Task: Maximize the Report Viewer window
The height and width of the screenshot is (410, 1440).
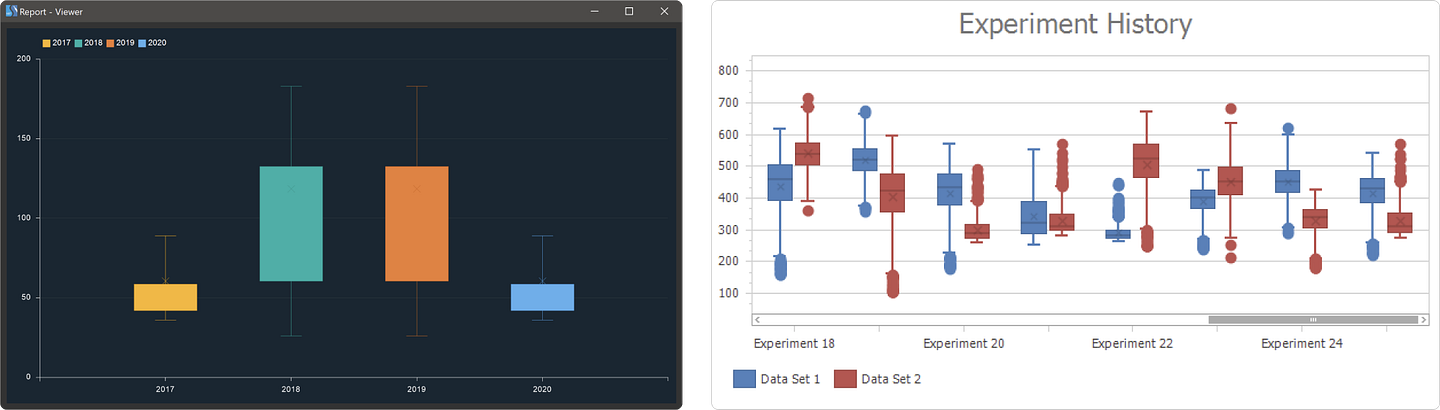Action: [629, 11]
